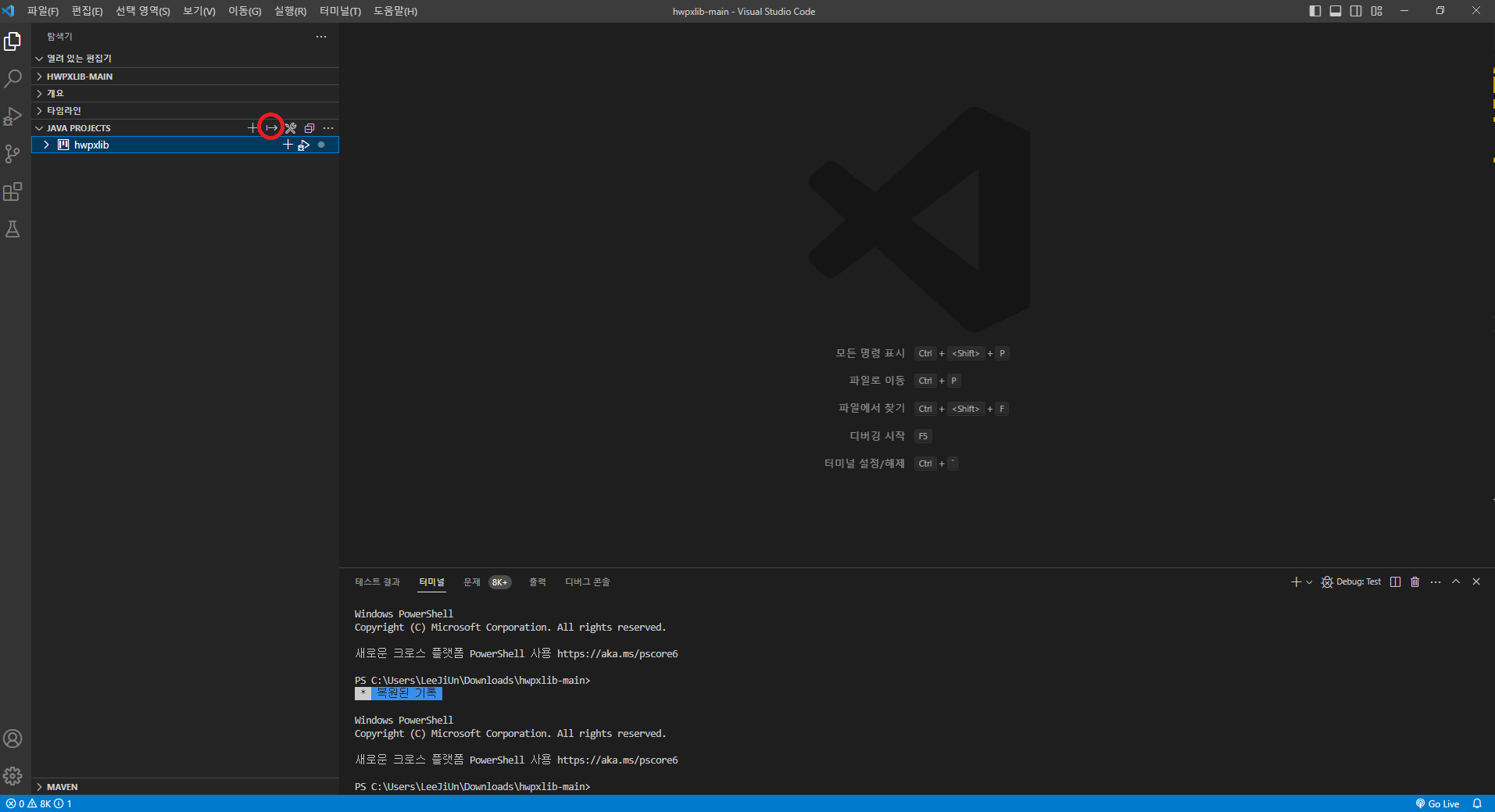Switch to the 터미널 tab
This screenshot has height=812, width=1495.
click(x=431, y=582)
